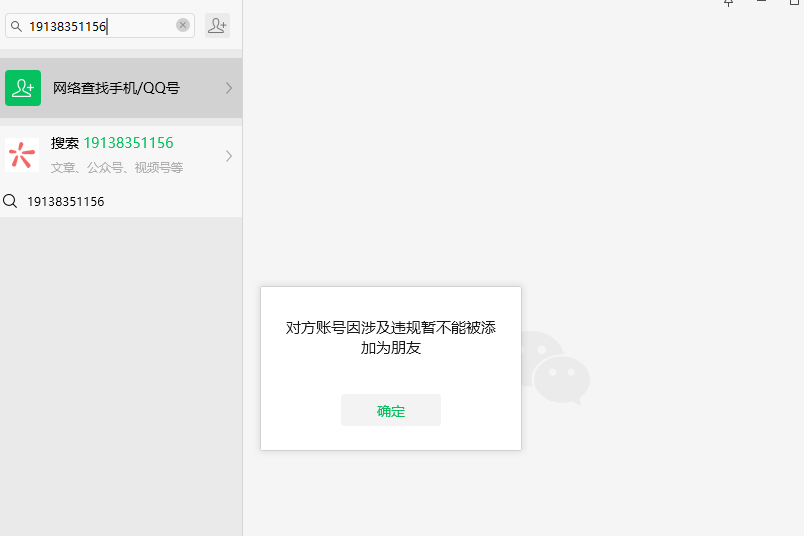
Task: Expand the 搜索 19138351156 row chevron
Action: (229, 156)
